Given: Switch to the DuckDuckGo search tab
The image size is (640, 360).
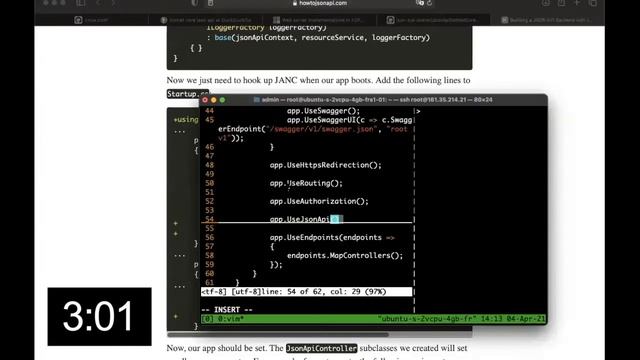Looking at the screenshot, I should (206, 20).
